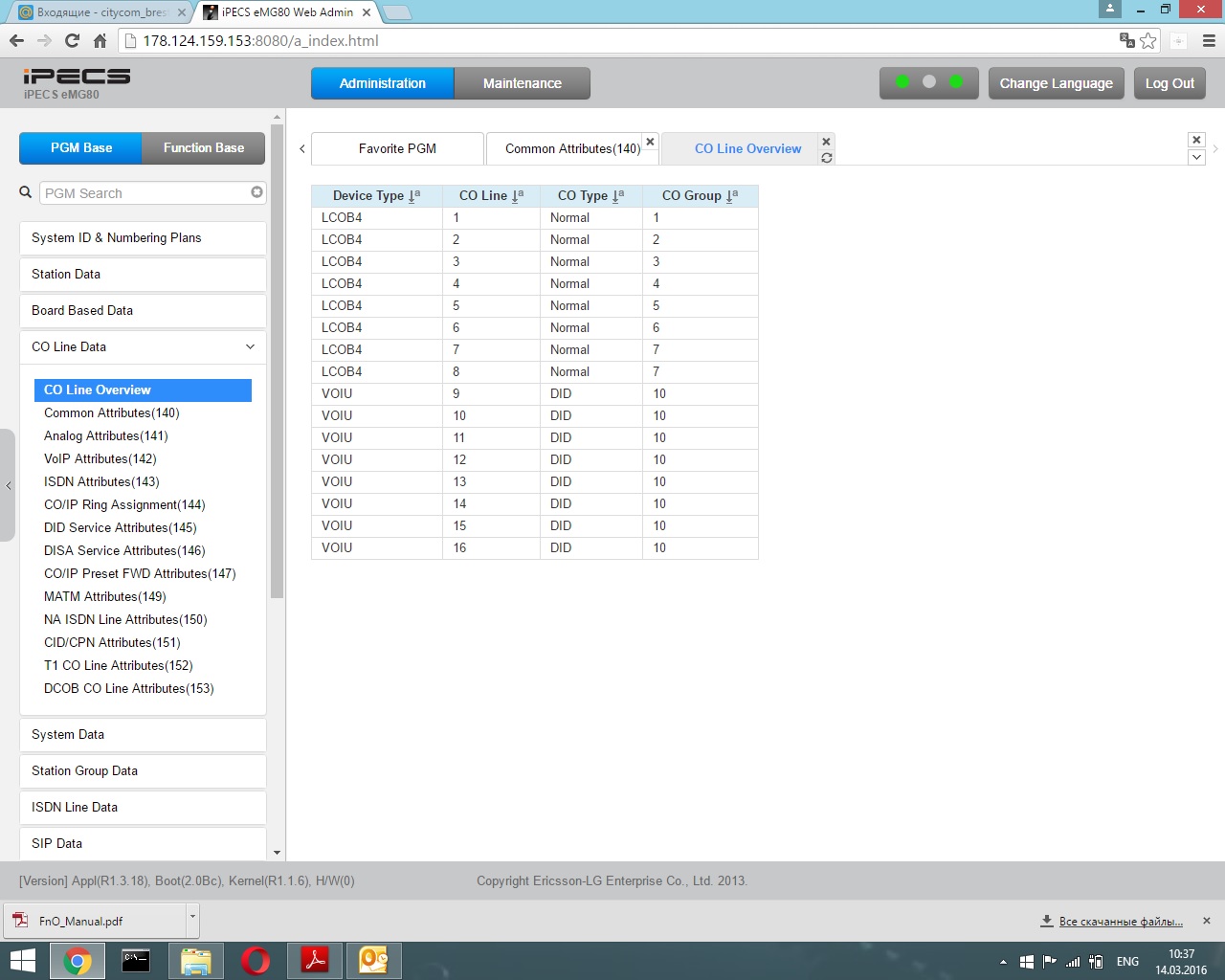Collapse the CO Line Data section
Screen dimensions: 1225x980
[x=250, y=346]
